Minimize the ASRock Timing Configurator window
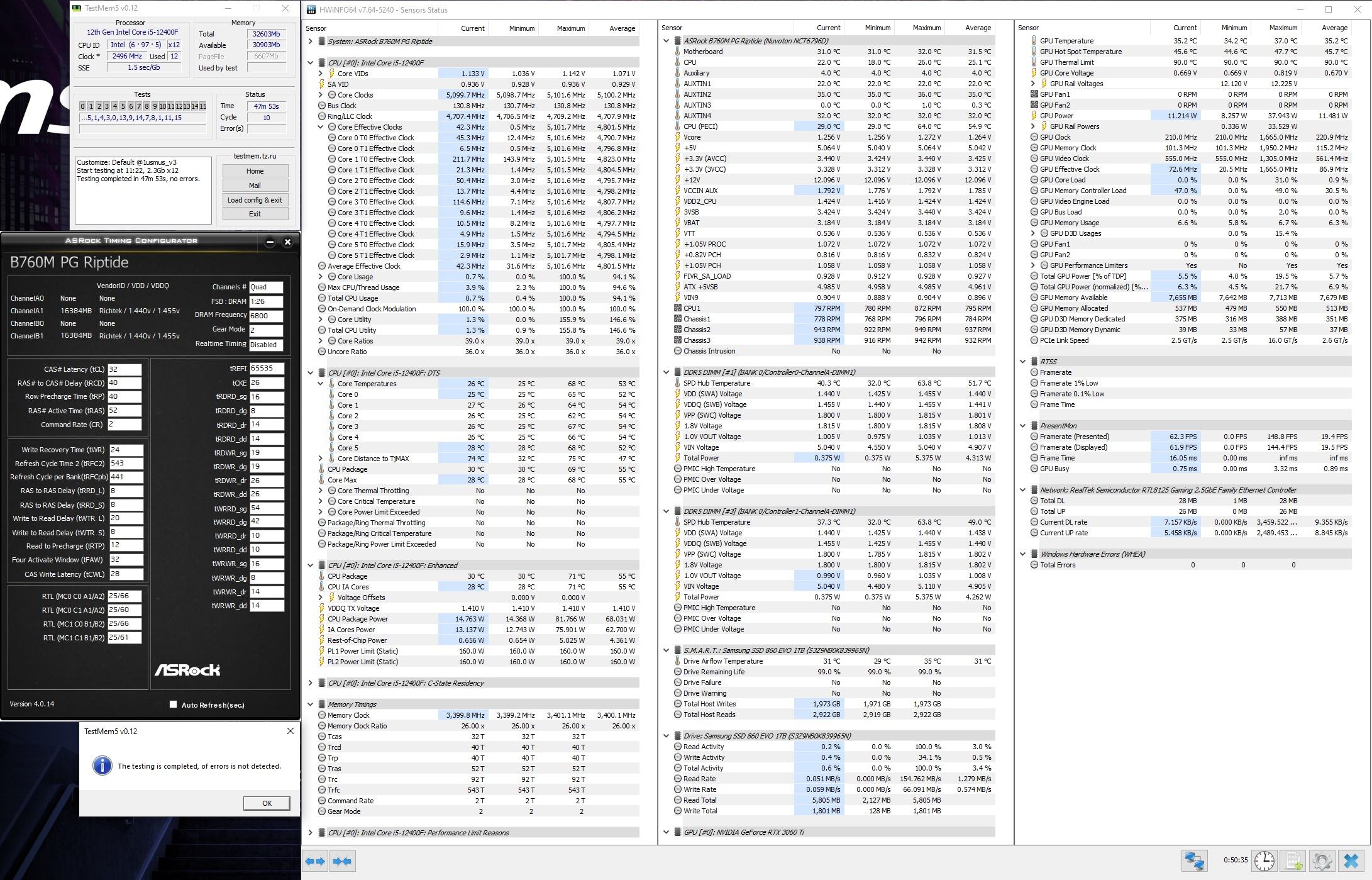The image size is (1372, 880). point(270,242)
